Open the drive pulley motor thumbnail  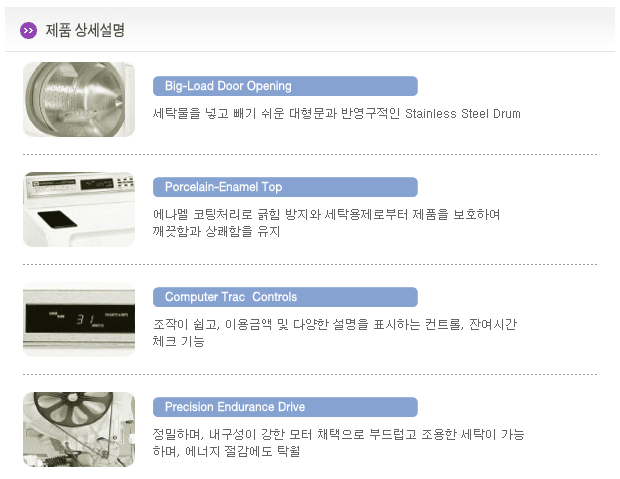(x=79, y=429)
